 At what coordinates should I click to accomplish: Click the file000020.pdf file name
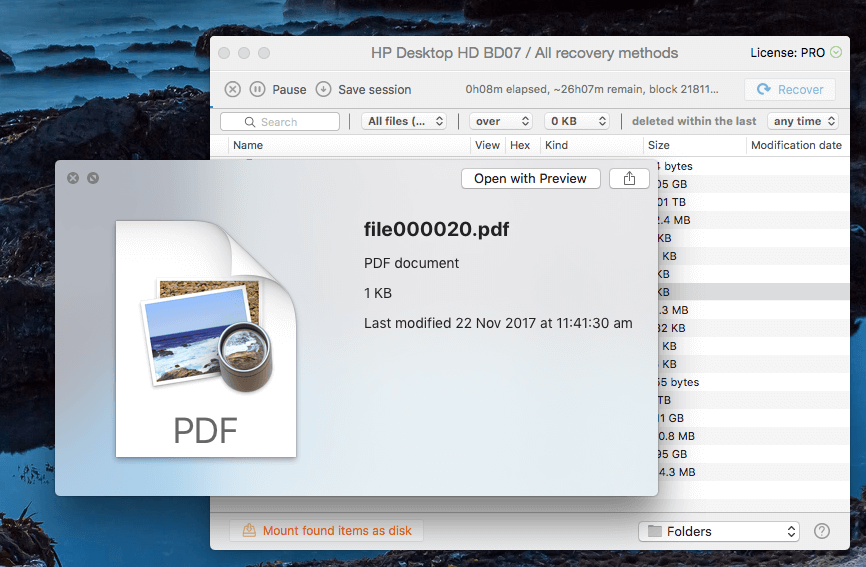coord(436,229)
